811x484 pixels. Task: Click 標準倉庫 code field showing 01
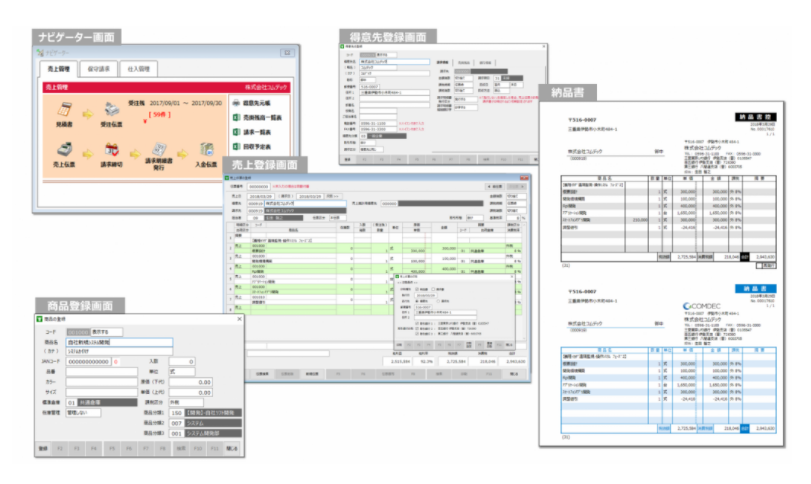[x=71, y=402]
